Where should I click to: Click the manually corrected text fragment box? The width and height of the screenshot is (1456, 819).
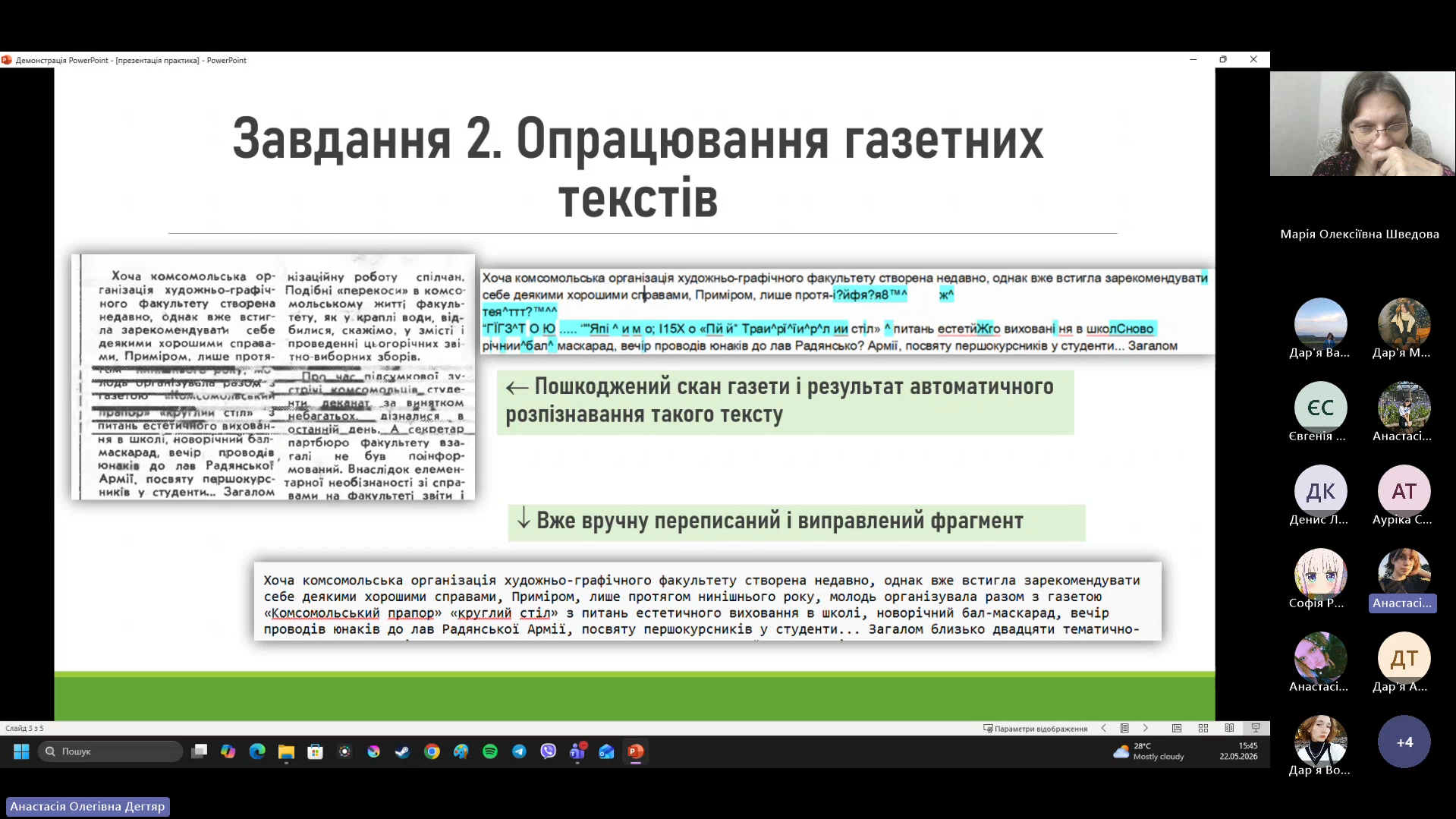pos(707,601)
